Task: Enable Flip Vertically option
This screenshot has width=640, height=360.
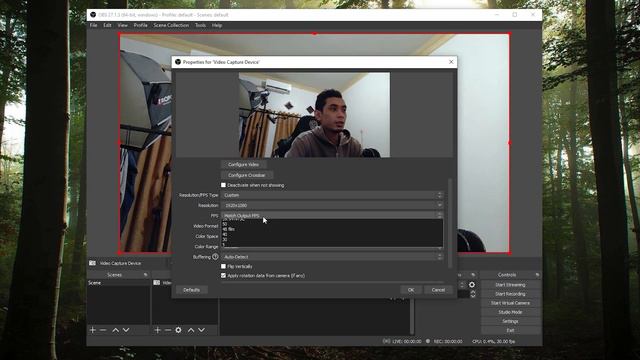Action: (x=223, y=266)
